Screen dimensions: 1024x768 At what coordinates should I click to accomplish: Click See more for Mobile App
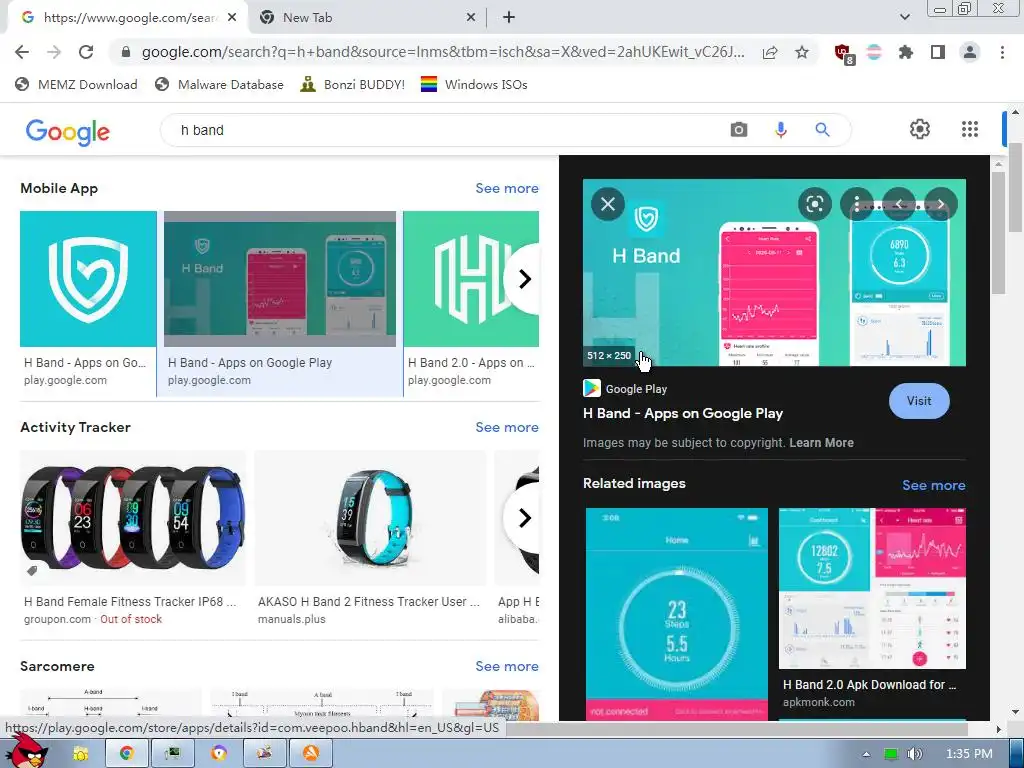tap(507, 188)
